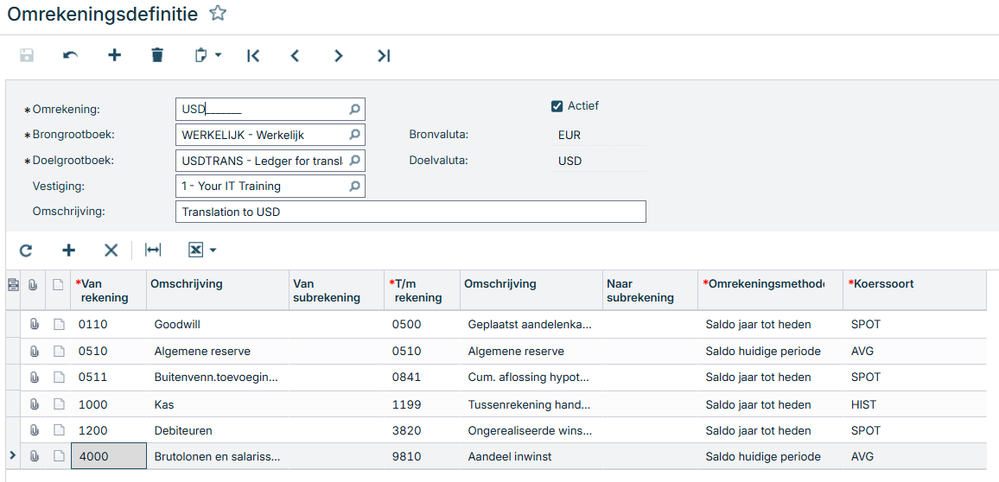Toggle the Actief checkbox
This screenshot has height=482, width=999.
pyautogui.click(x=558, y=106)
